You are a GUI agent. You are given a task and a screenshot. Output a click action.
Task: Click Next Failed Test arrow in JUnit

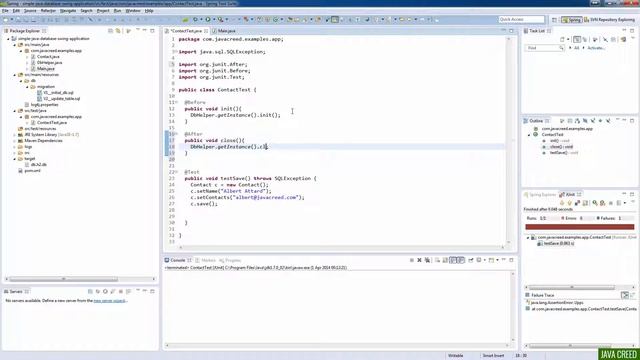click(562, 203)
